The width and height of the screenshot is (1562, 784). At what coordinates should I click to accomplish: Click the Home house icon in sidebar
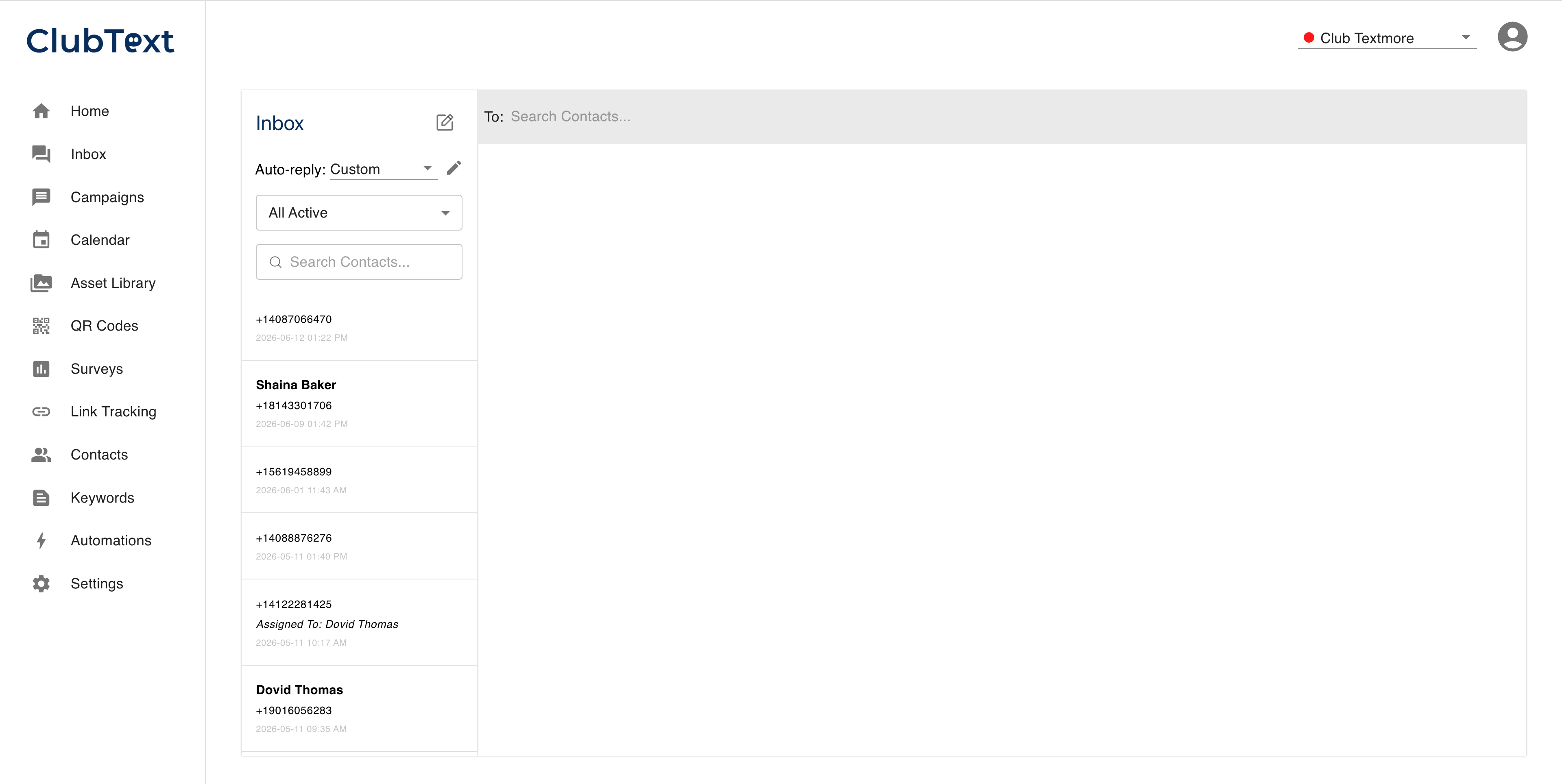tap(41, 111)
